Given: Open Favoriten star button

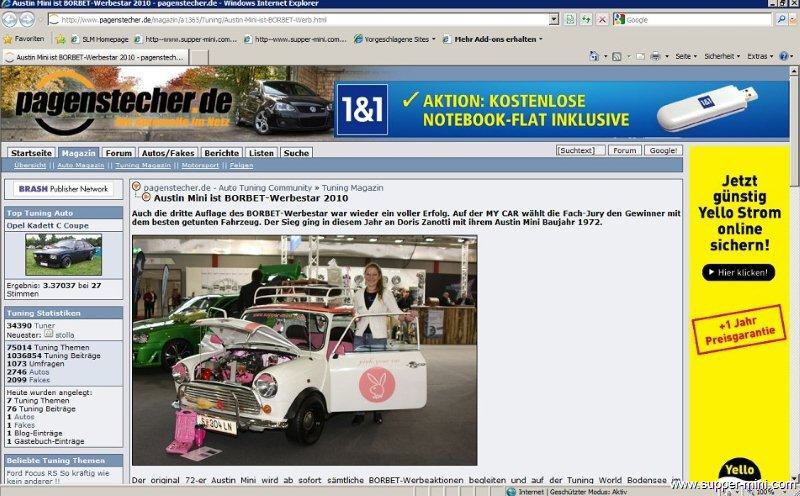Looking at the screenshot, I should tap(24, 39).
